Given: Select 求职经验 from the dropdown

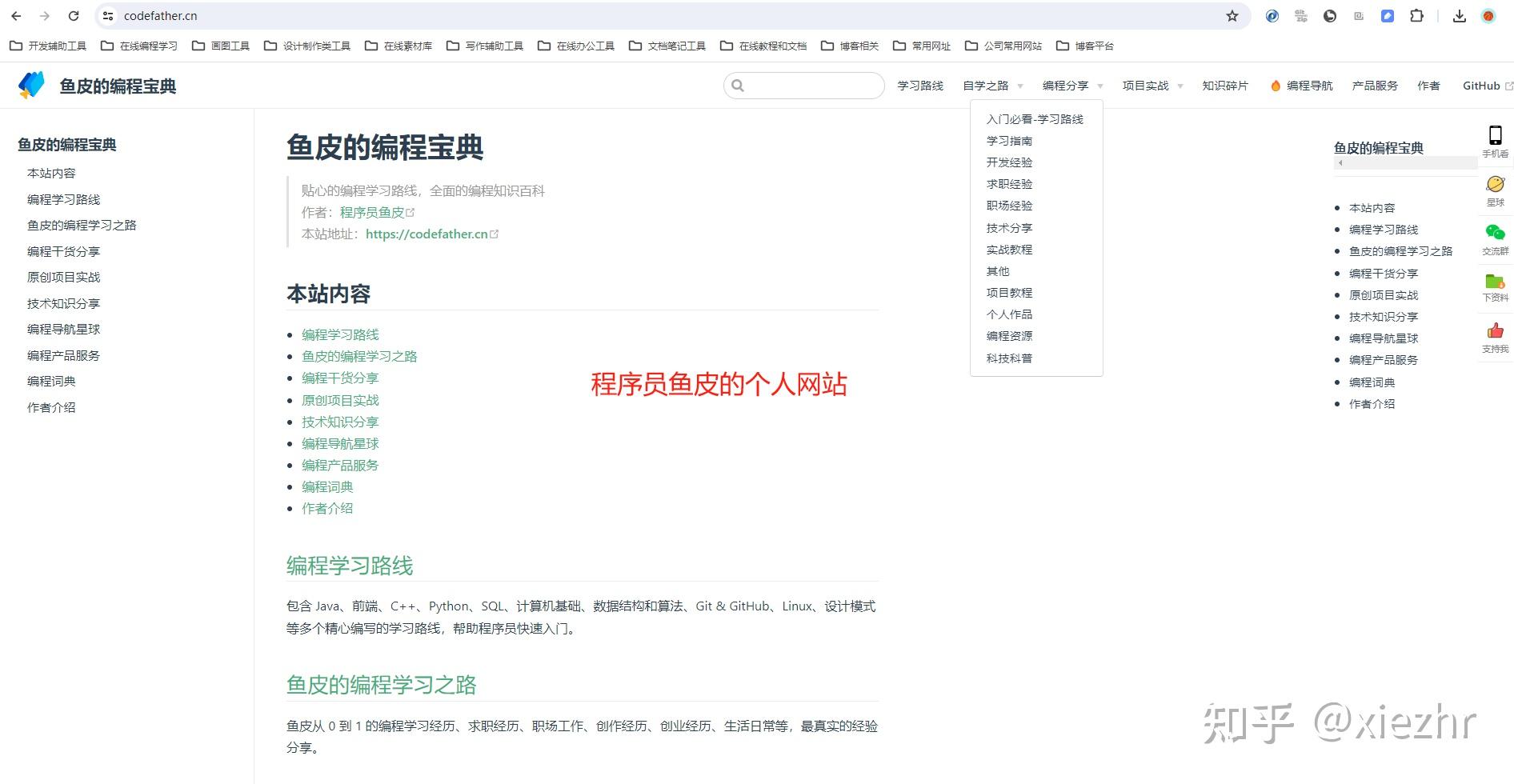Looking at the screenshot, I should [1009, 184].
